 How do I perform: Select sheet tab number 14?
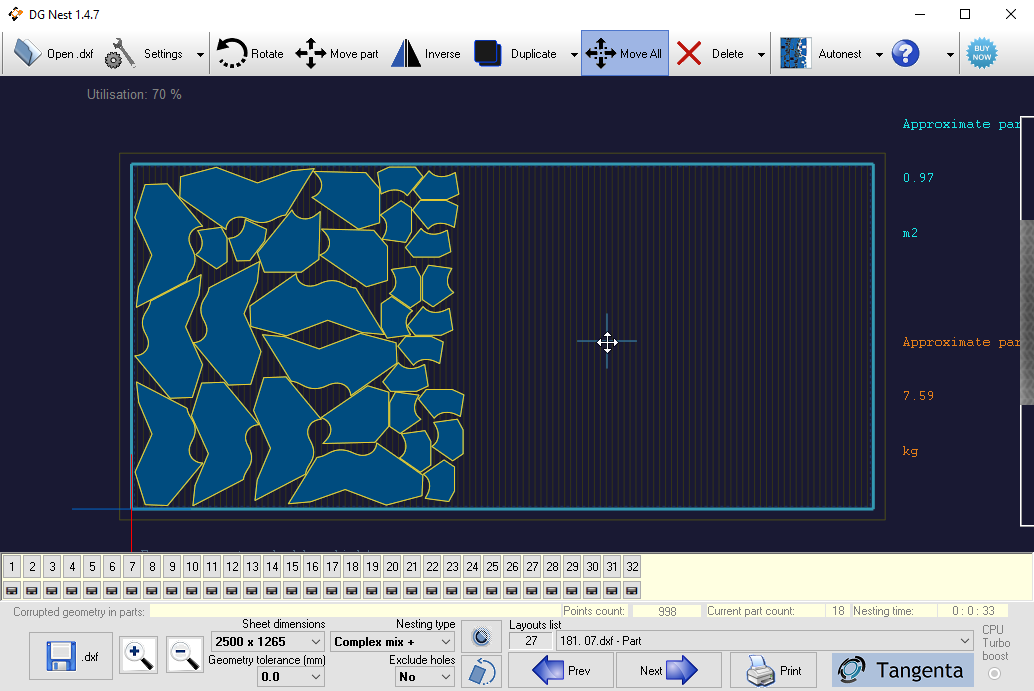click(271, 567)
